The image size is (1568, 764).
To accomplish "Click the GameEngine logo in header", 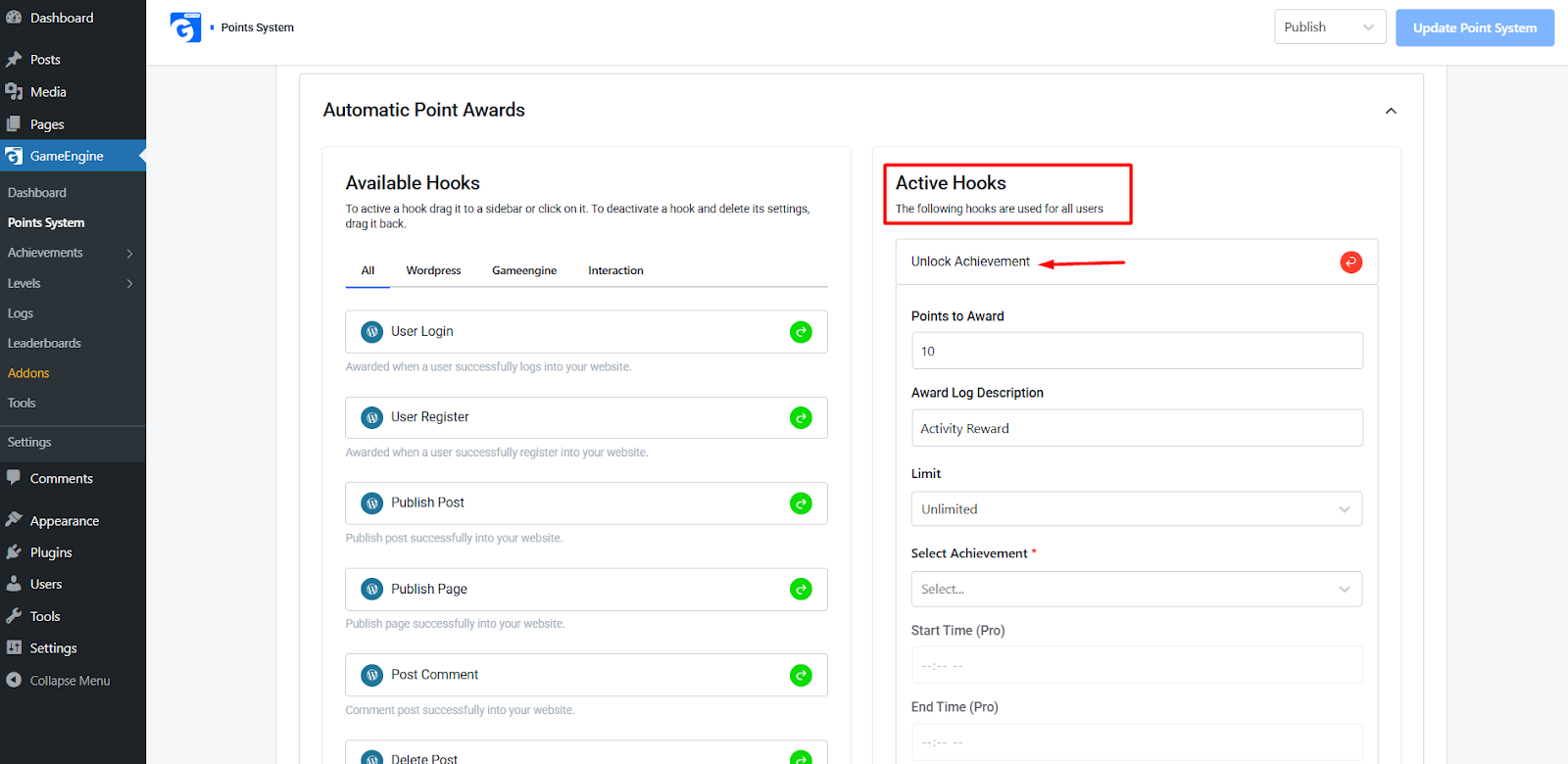I will click(185, 27).
